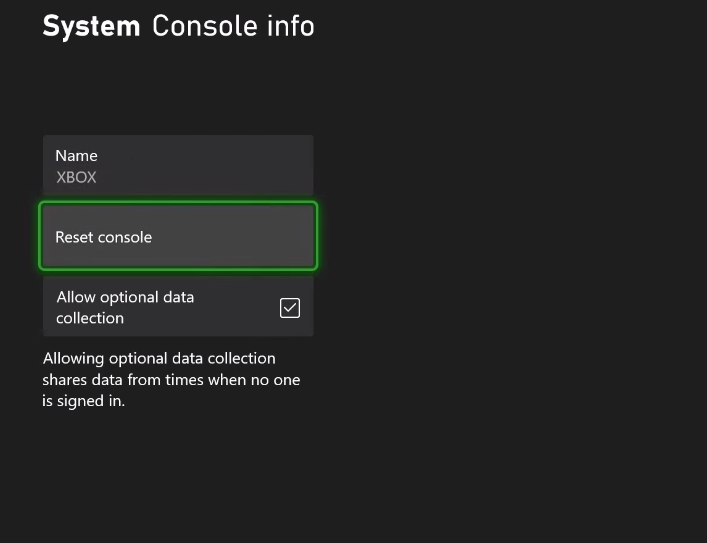Click the "Reset console" label text
This screenshot has height=543, width=707.
[104, 238]
